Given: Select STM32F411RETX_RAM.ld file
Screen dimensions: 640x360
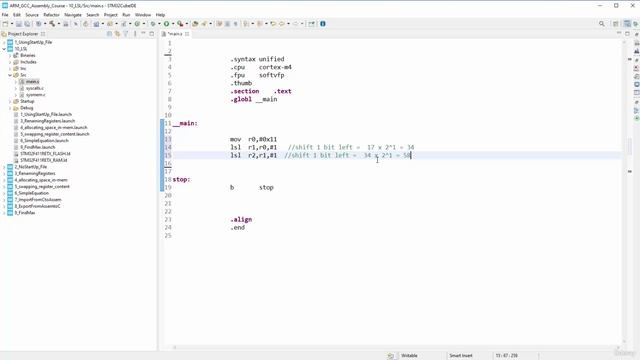Looking at the screenshot, I should [x=44, y=160].
